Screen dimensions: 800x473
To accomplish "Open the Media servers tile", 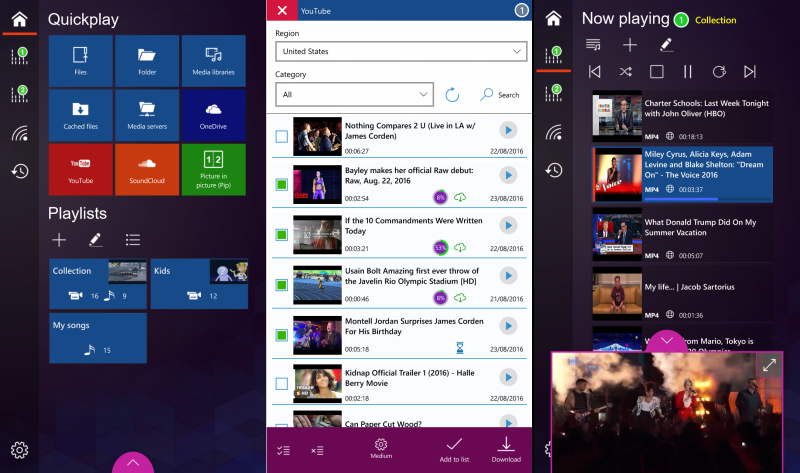I will click(147, 115).
